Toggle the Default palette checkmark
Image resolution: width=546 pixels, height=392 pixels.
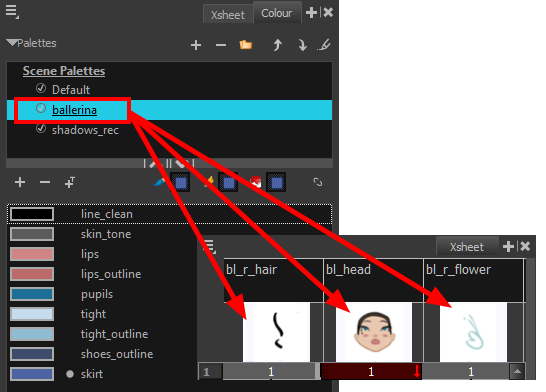pyautogui.click(x=41, y=88)
